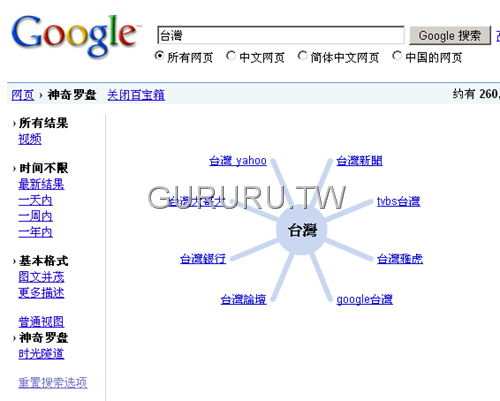Image resolution: width=500 pixels, height=401 pixels.
Task: Select the 所有网页 radio button
Action: [159, 56]
